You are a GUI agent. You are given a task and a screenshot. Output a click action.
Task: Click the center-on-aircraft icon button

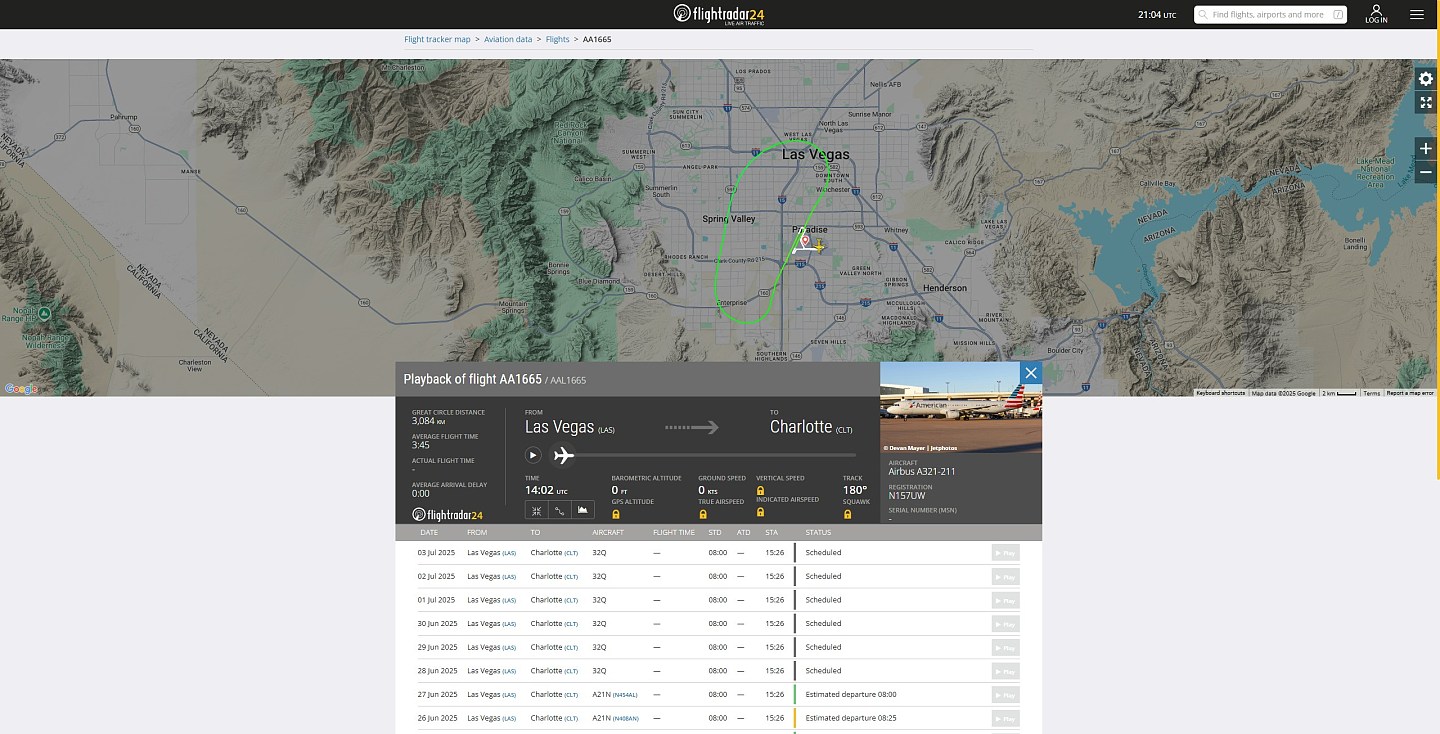tap(537, 510)
